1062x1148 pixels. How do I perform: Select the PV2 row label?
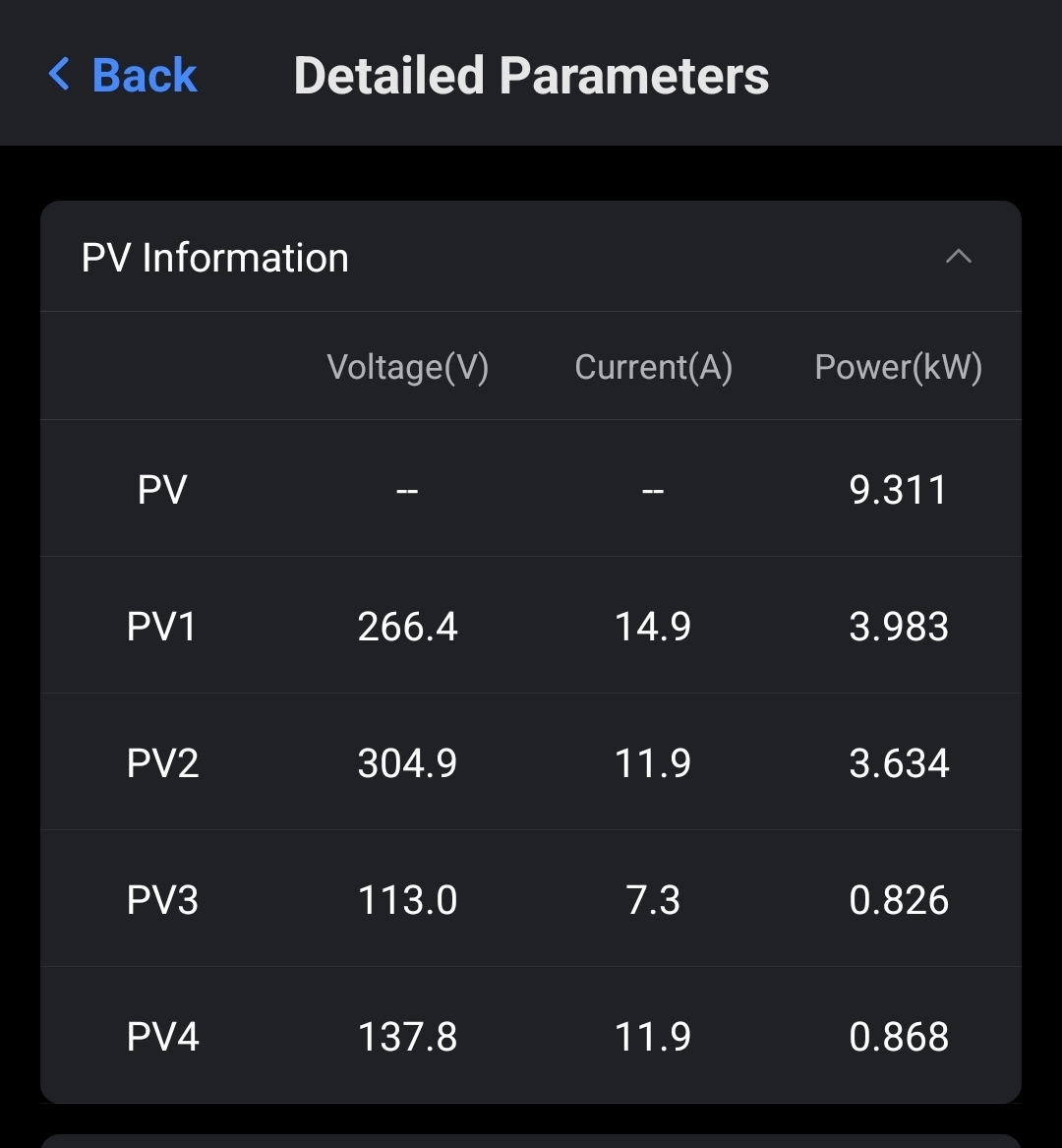(162, 763)
